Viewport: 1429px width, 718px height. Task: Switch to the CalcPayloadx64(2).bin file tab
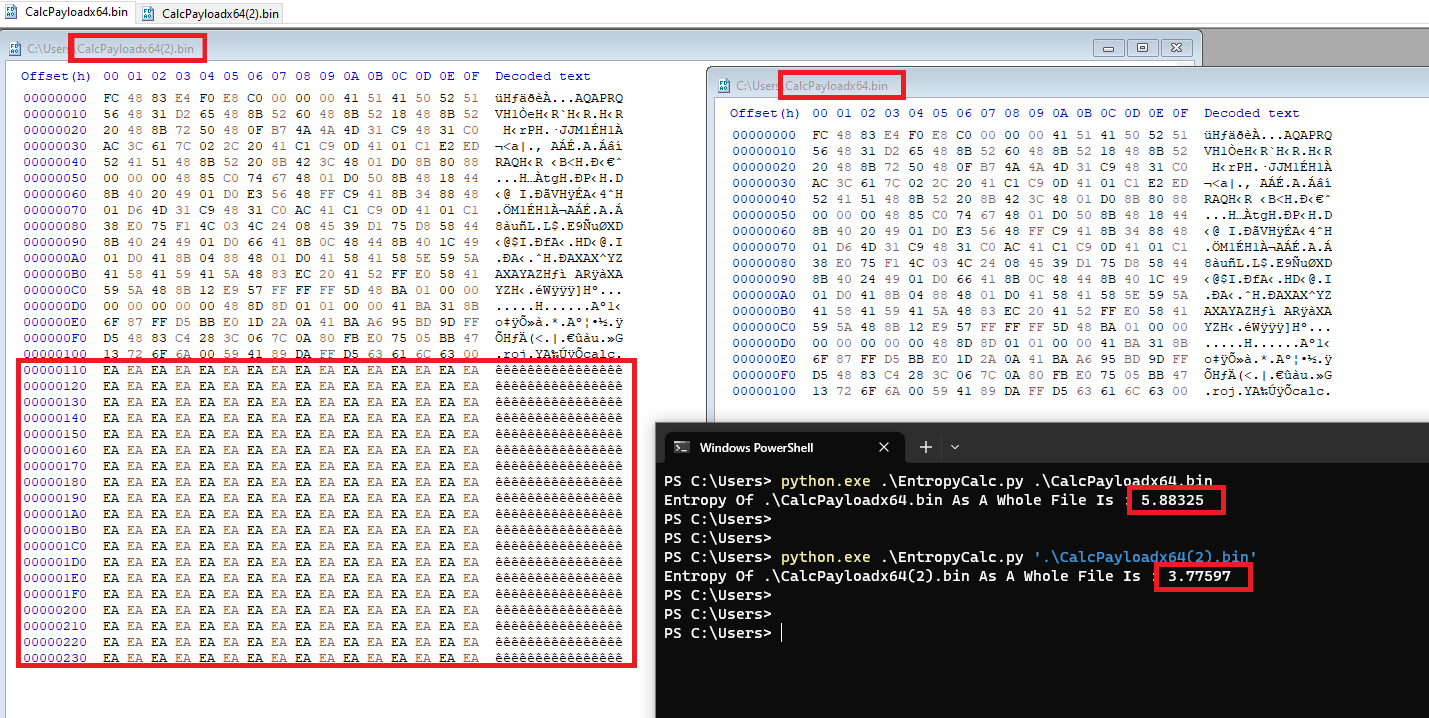tap(219, 13)
